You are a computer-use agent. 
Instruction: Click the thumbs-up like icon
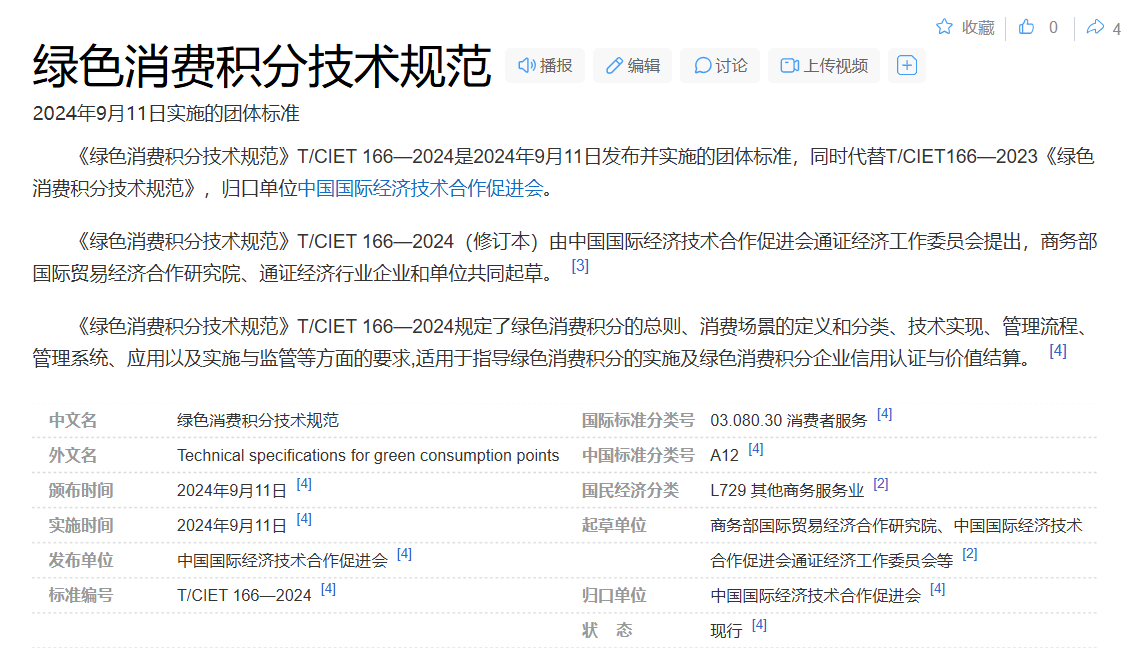pyautogui.click(x=1026, y=27)
